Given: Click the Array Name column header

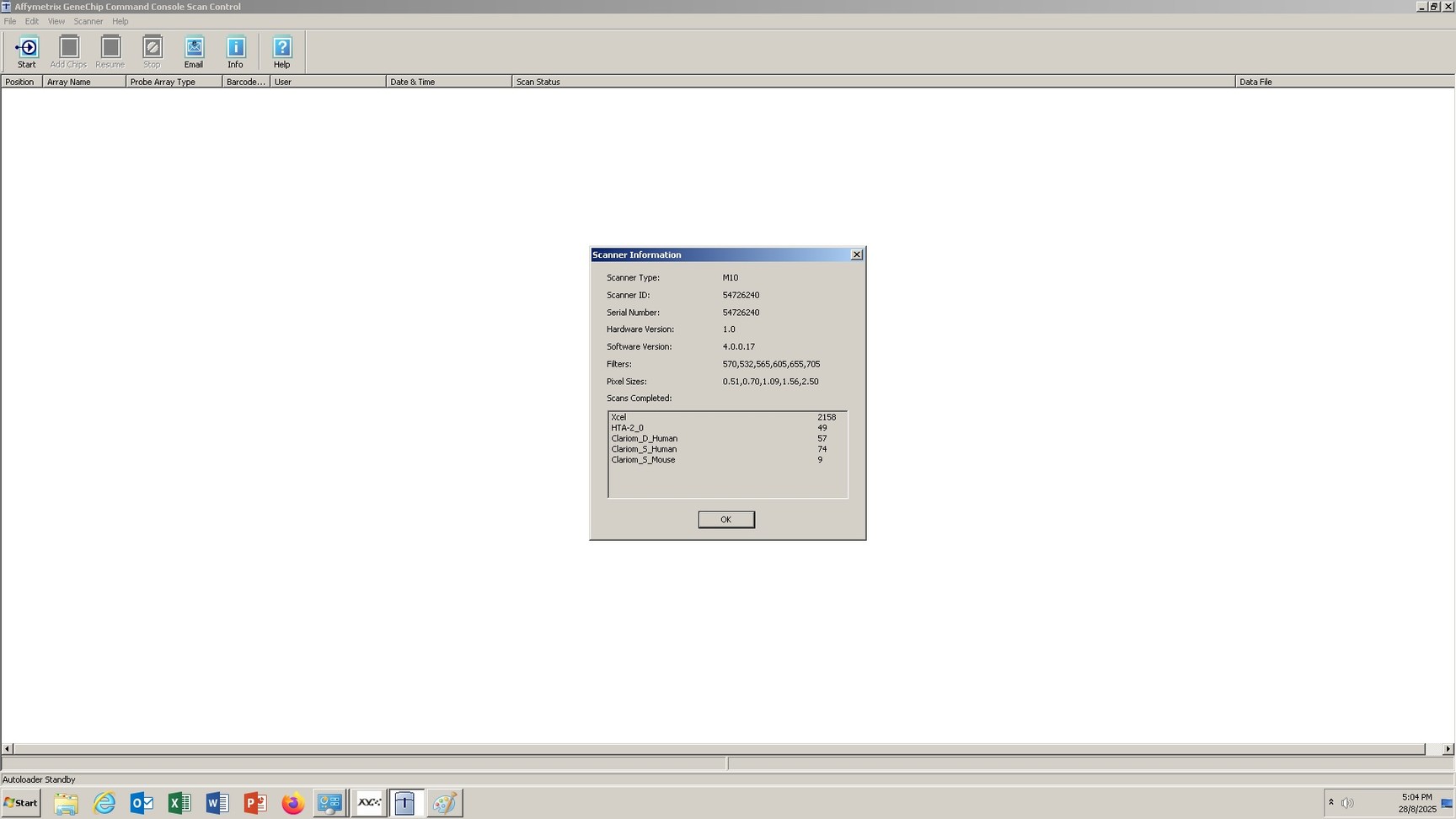Looking at the screenshot, I should click(84, 82).
